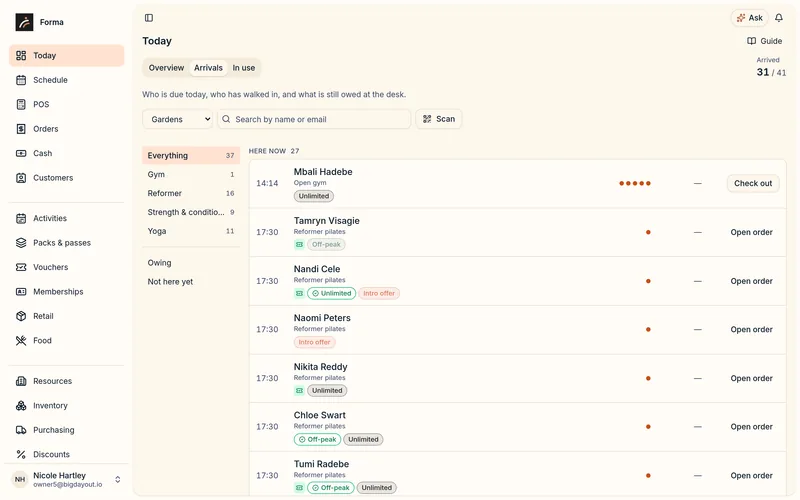The height and width of the screenshot is (500, 800).
Task: Click the Scan button
Action: click(439, 119)
